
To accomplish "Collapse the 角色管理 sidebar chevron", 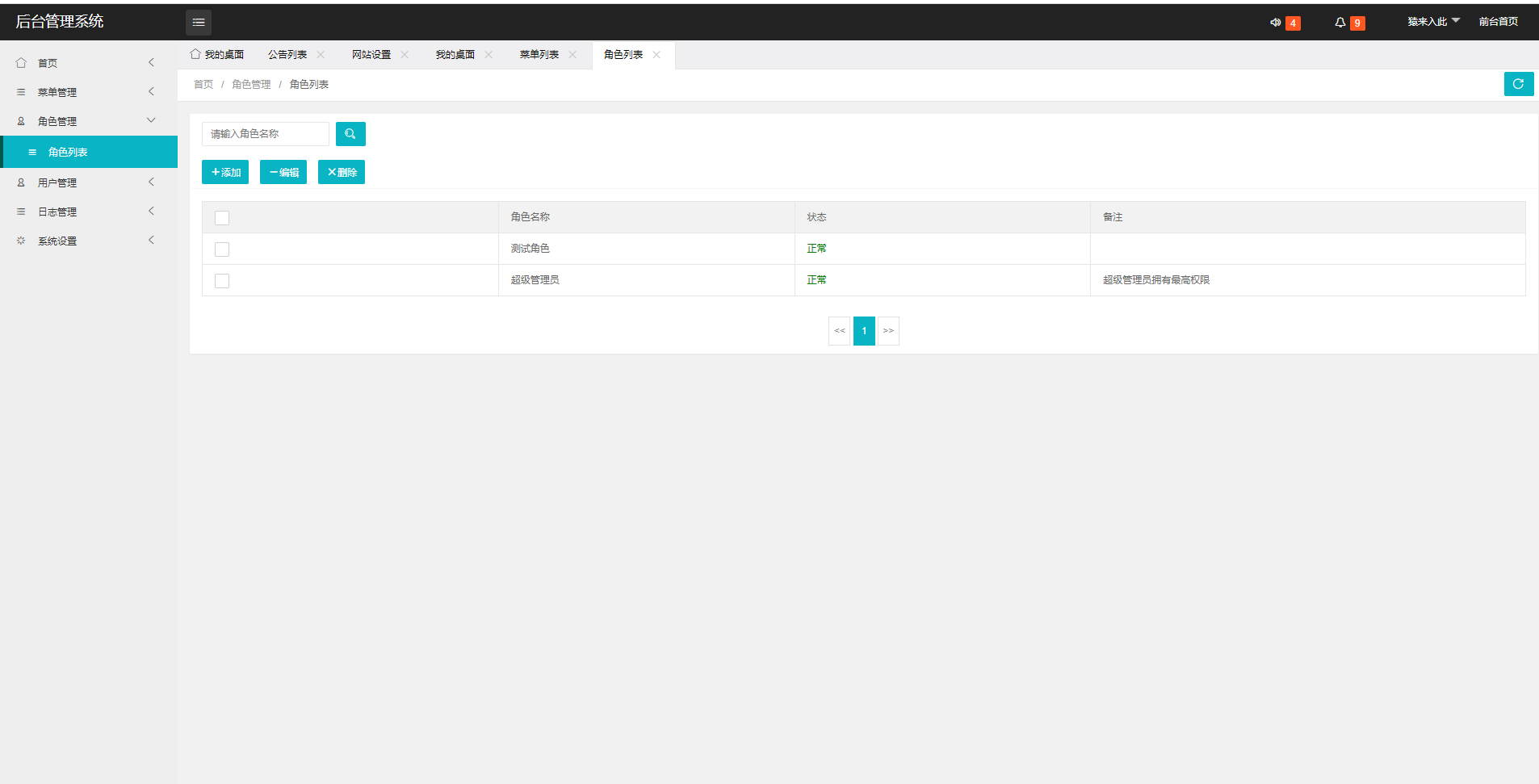I will (151, 120).
